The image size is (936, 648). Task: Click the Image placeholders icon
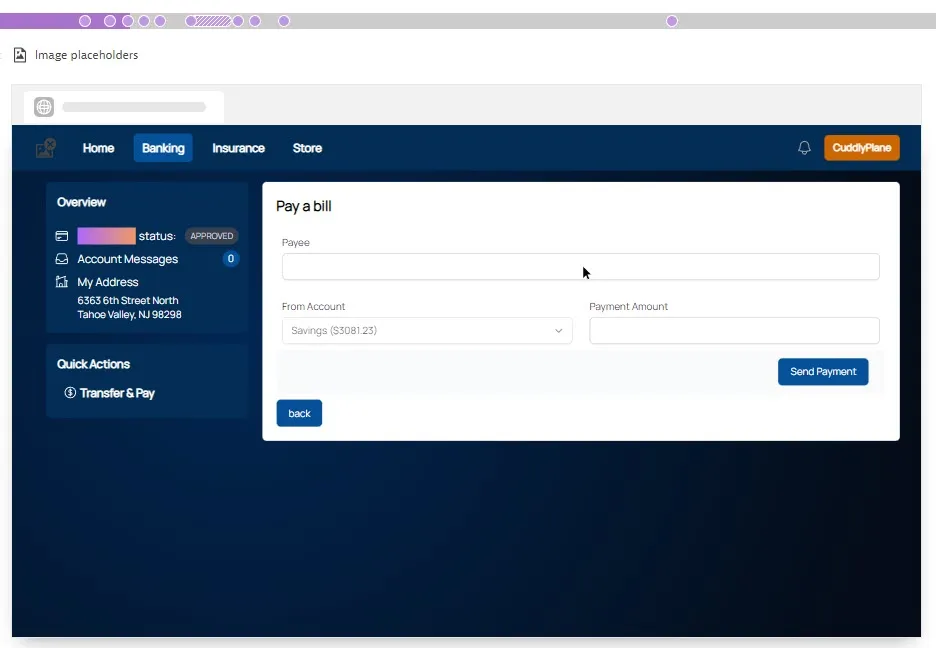pyautogui.click(x=20, y=55)
